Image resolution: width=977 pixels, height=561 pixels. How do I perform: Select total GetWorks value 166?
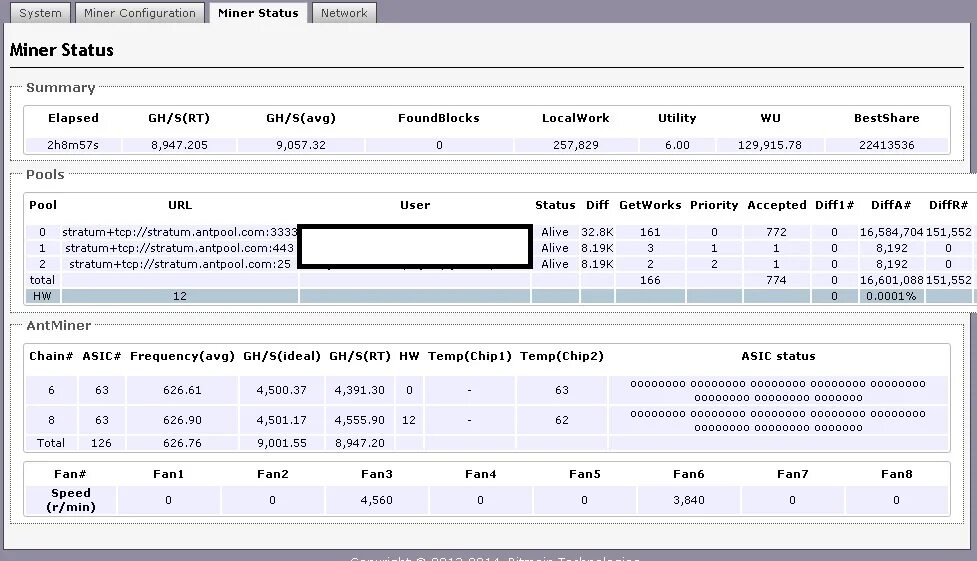pos(650,280)
